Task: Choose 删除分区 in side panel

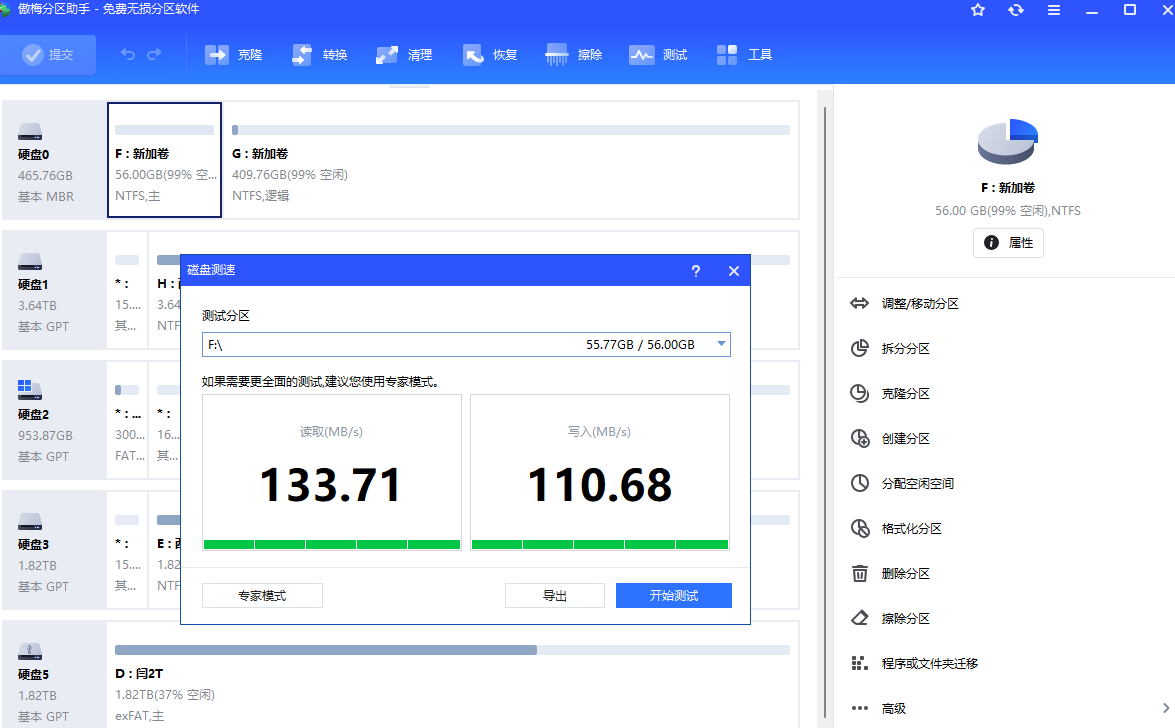Action: tap(890, 574)
